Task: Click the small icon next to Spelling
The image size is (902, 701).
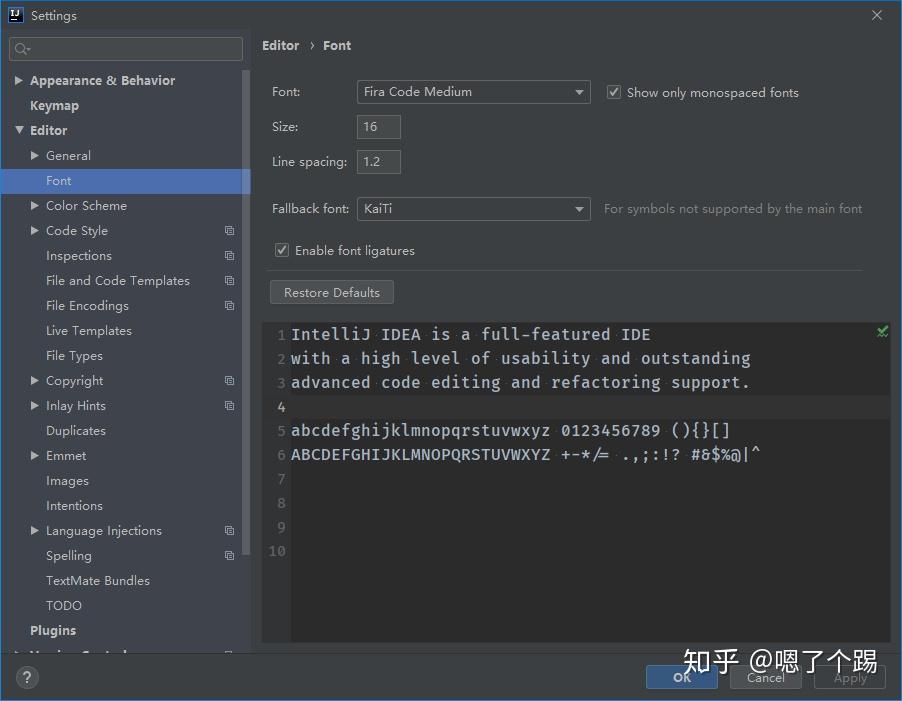Action: 229,555
